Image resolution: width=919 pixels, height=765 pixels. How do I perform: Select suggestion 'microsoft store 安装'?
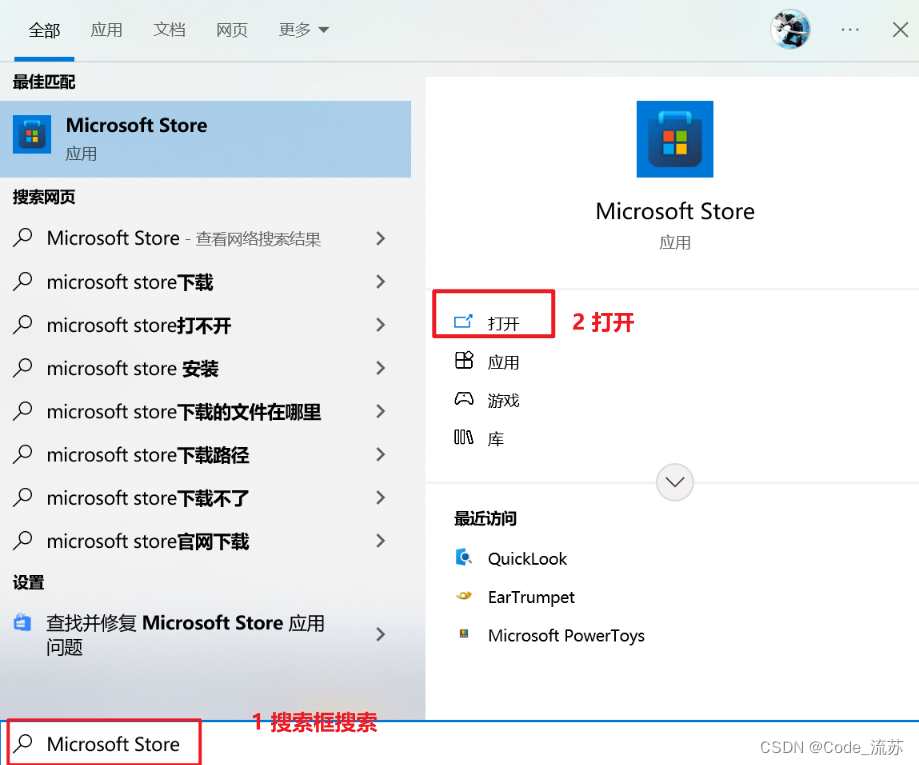click(x=205, y=368)
